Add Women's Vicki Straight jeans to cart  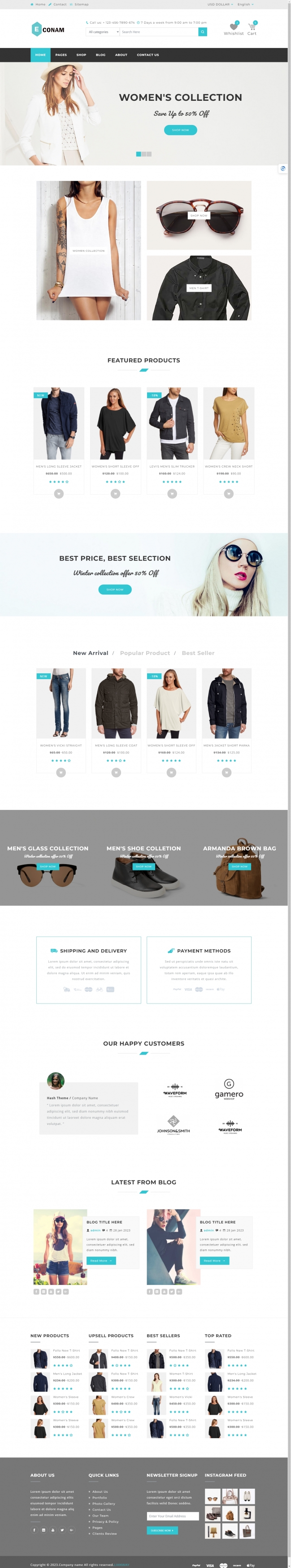point(61,772)
